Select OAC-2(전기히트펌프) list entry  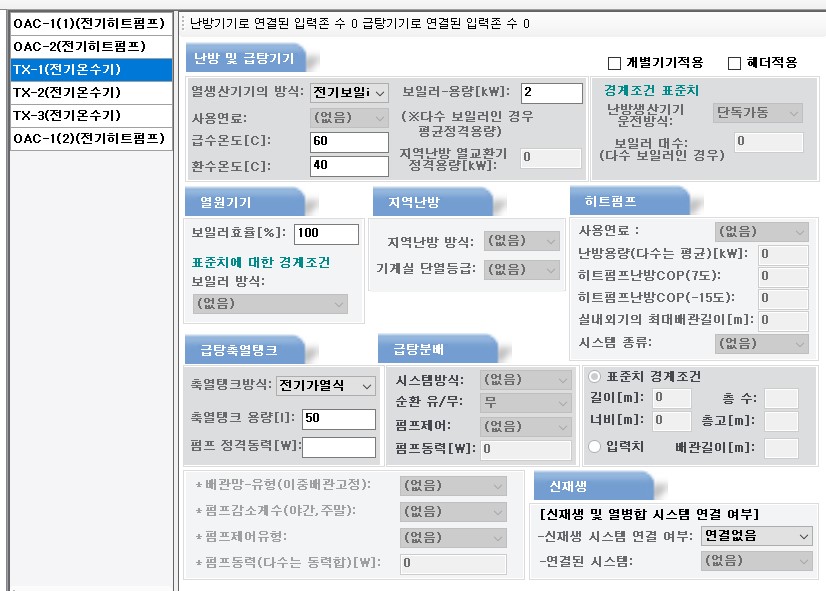(x=79, y=46)
